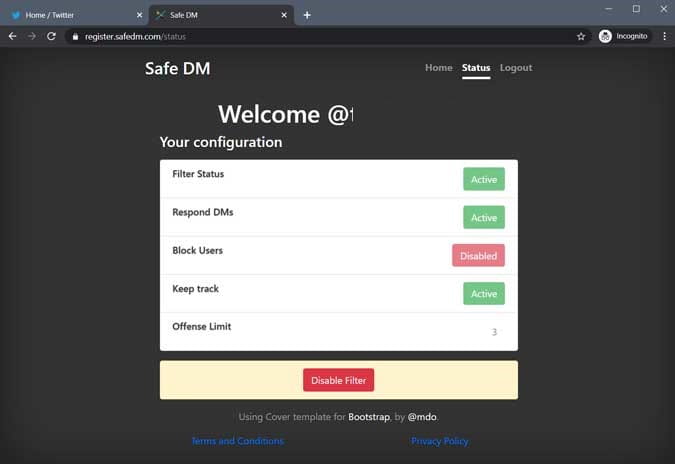Toggle the Respond DMs Active badge

(x=484, y=217)
